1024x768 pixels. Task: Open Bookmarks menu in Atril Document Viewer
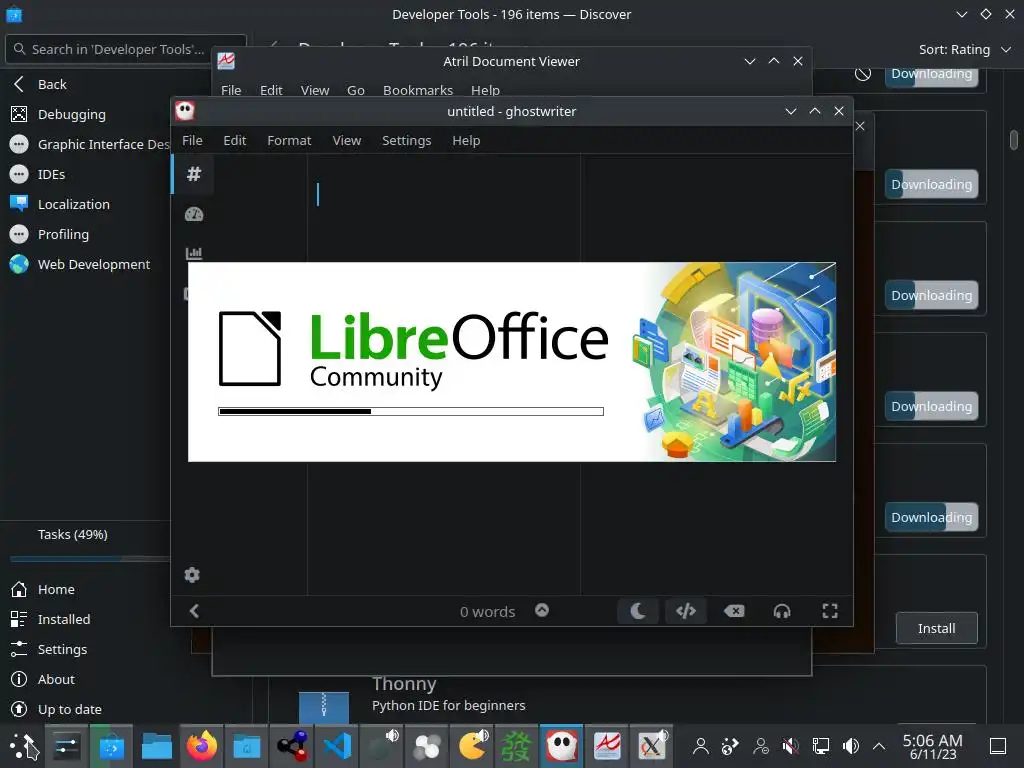click(x=418, y=90)
